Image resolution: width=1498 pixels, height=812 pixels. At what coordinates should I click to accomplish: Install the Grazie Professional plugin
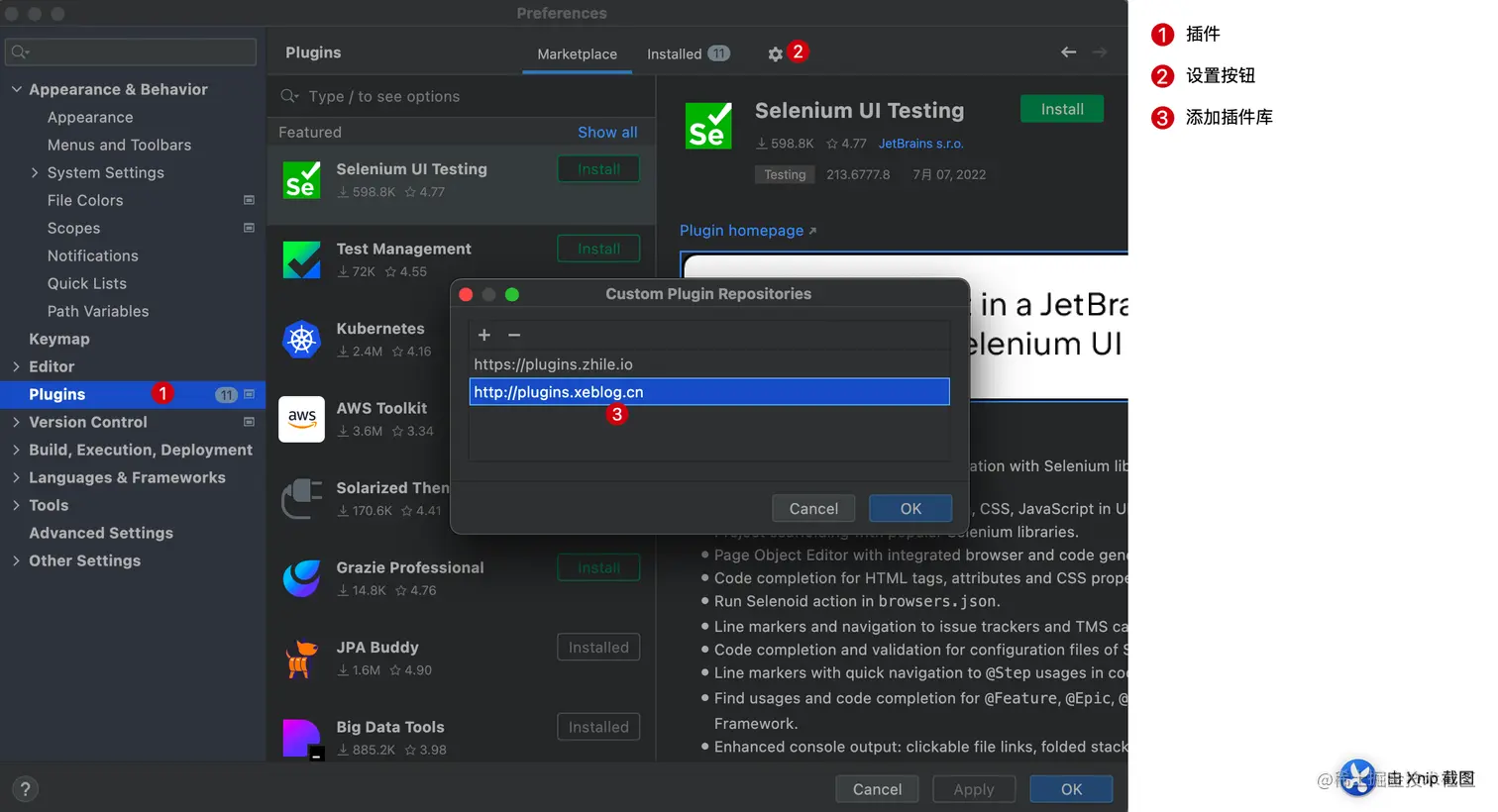click(598, 567)
